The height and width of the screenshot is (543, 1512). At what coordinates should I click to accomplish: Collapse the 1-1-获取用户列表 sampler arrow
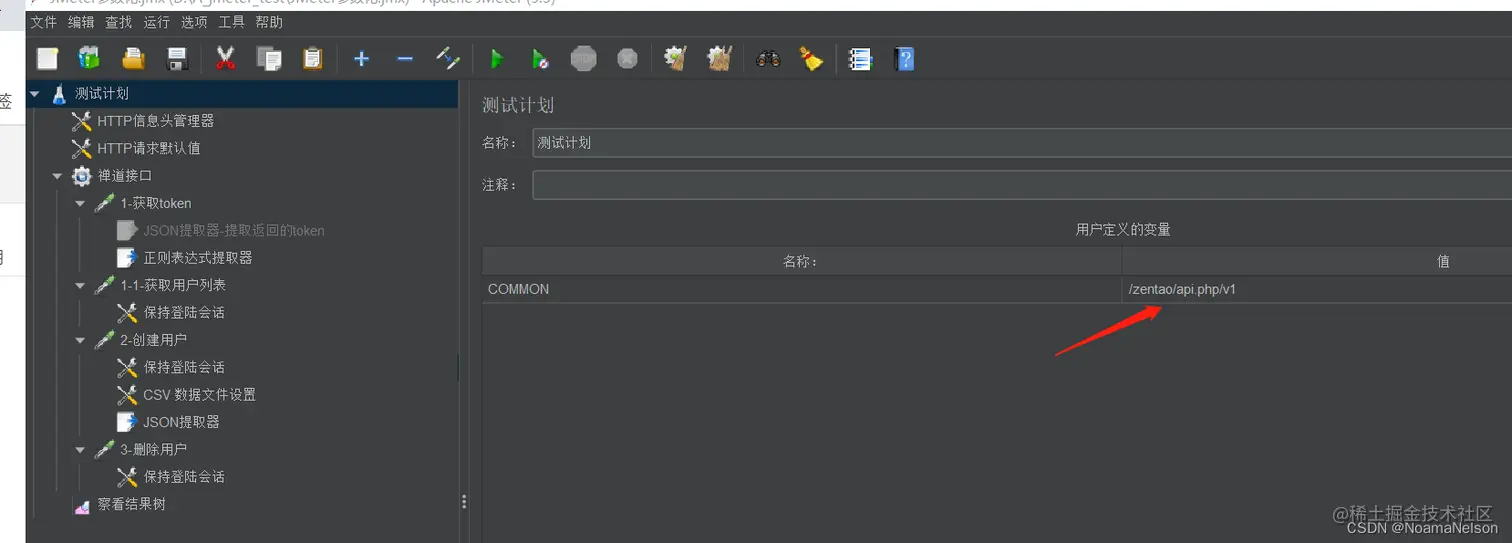tap(81, 285)
